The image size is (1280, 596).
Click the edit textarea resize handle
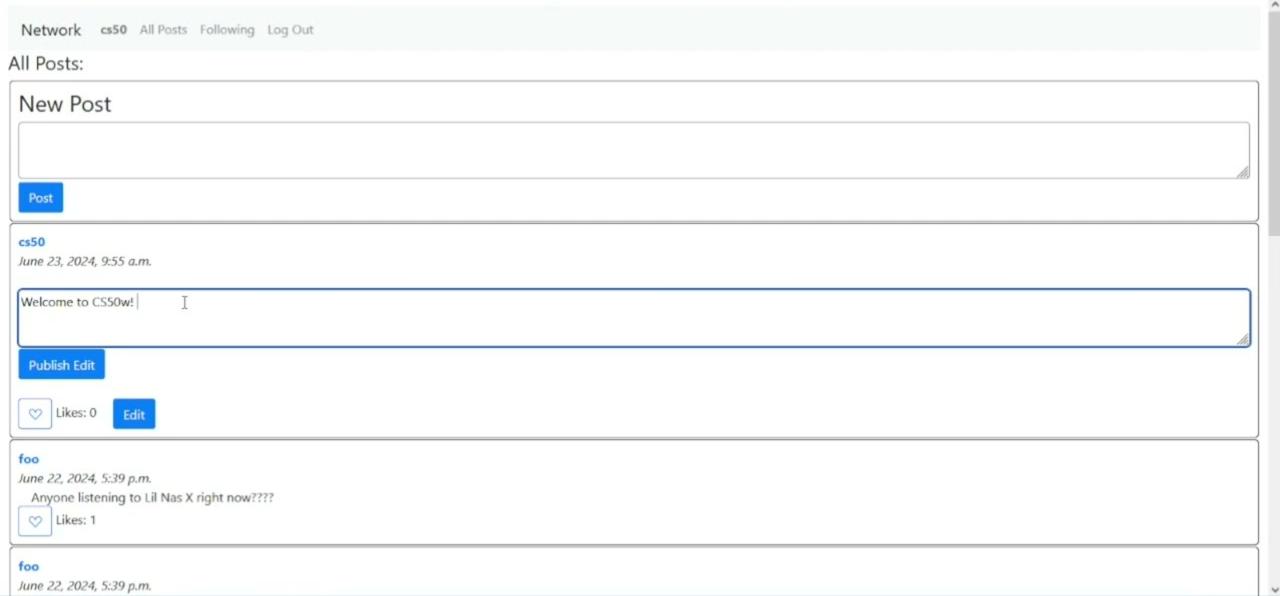tap(1242, 340)
